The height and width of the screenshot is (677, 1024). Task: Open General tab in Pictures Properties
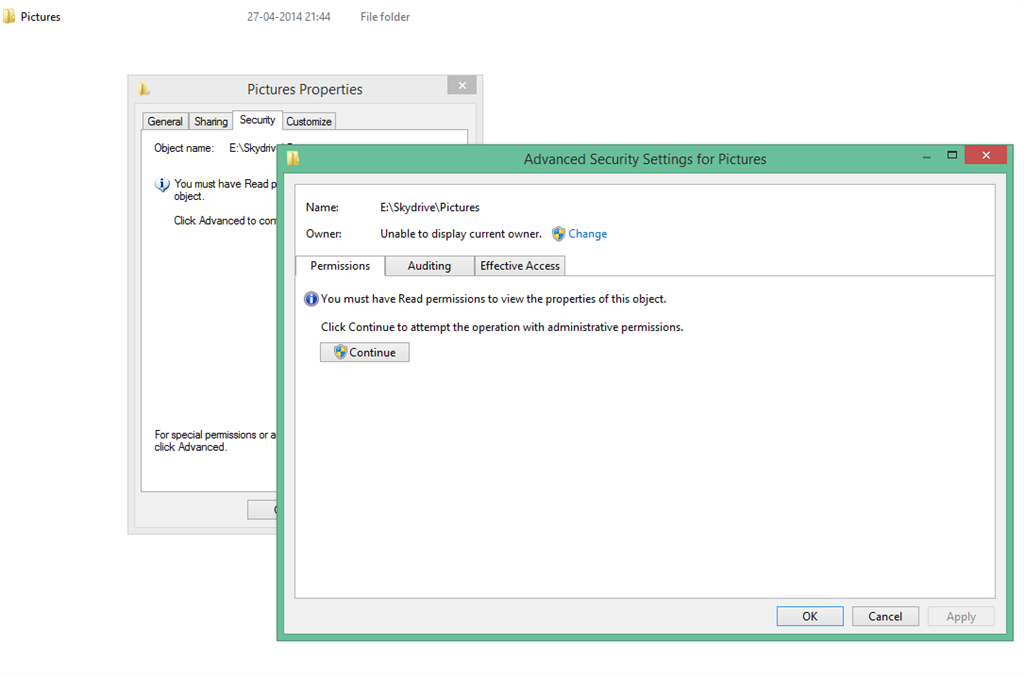[165, 121]
